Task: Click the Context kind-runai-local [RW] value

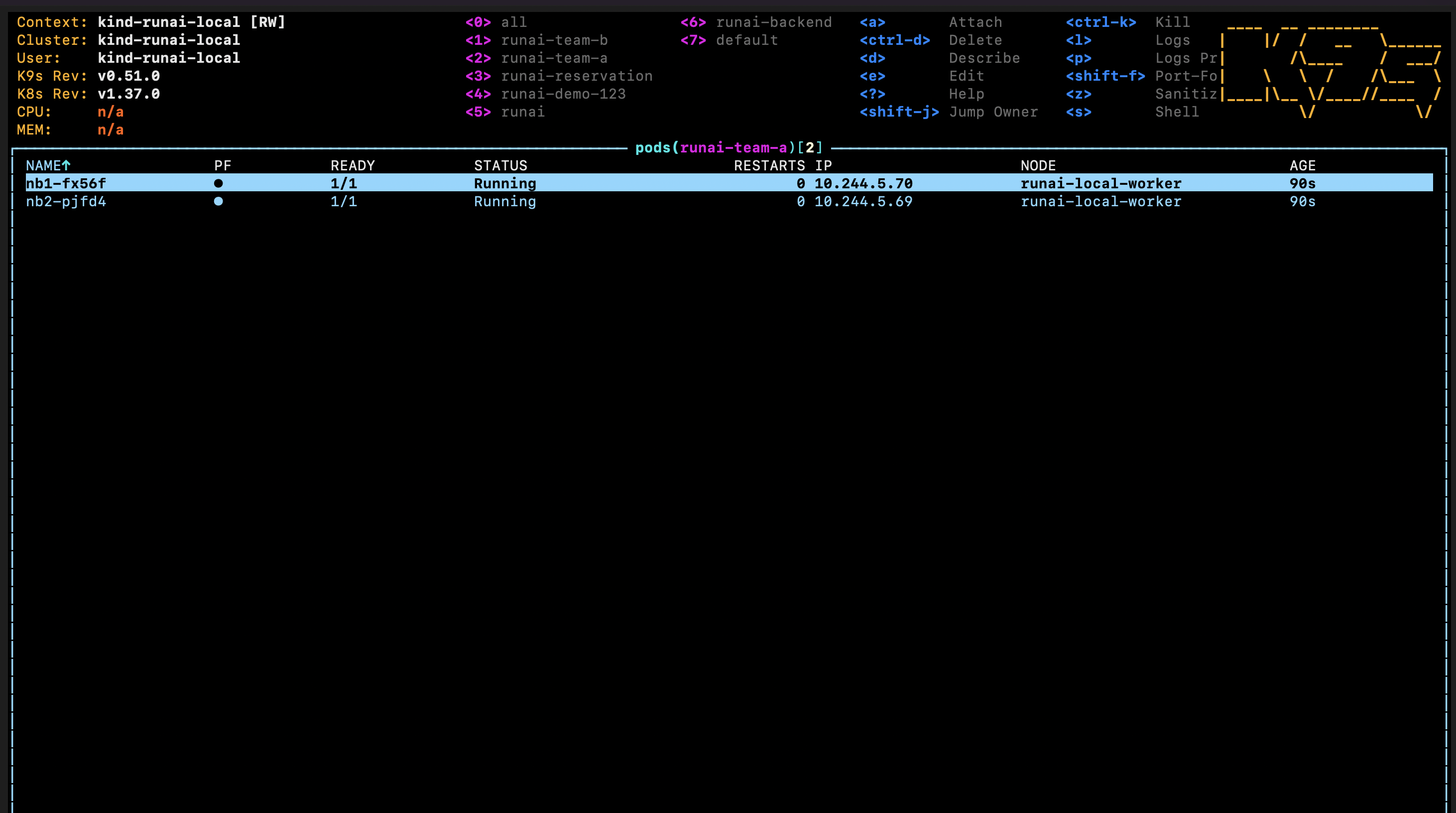Action: 192,22
